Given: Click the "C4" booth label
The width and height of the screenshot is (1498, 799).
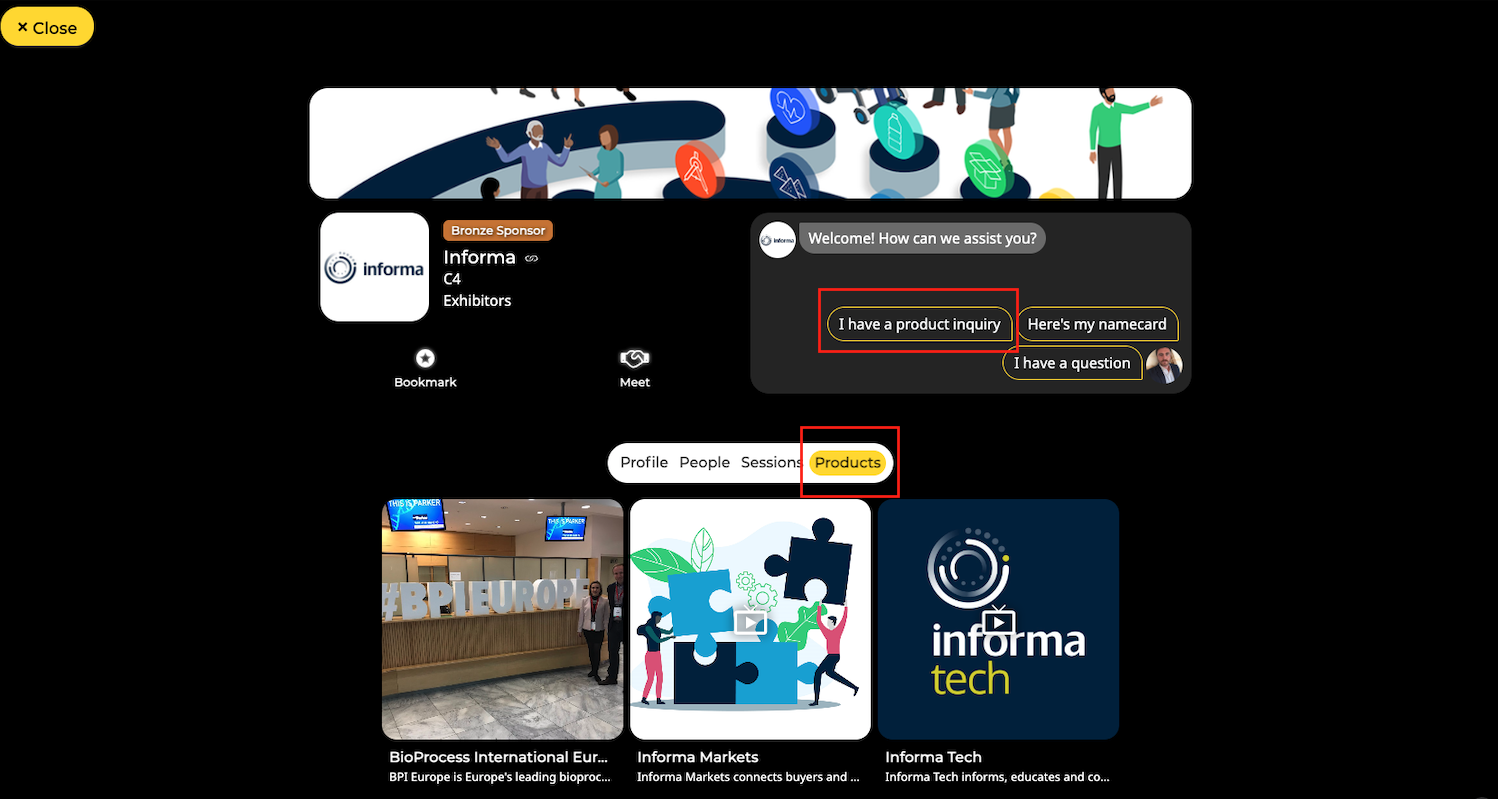Looking at the screenshot, I should coord(452,279).
